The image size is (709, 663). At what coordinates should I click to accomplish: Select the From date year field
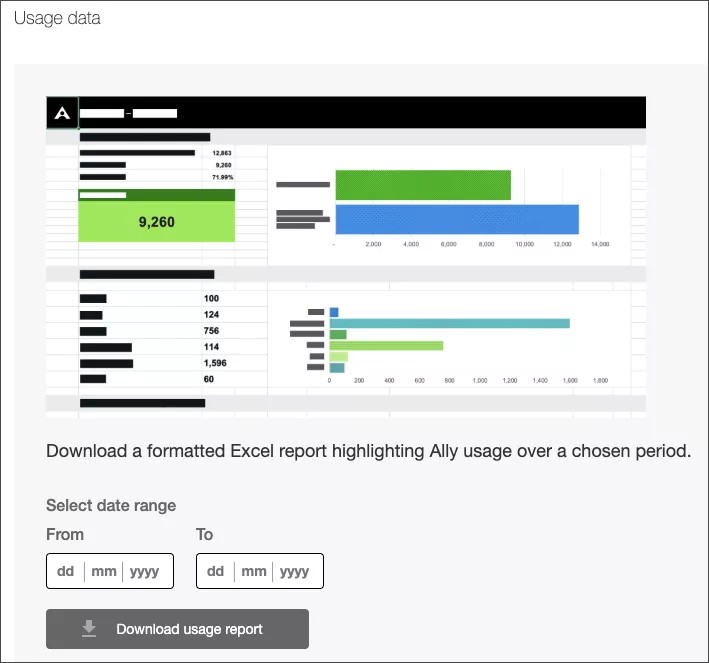[x=145, y=572]
